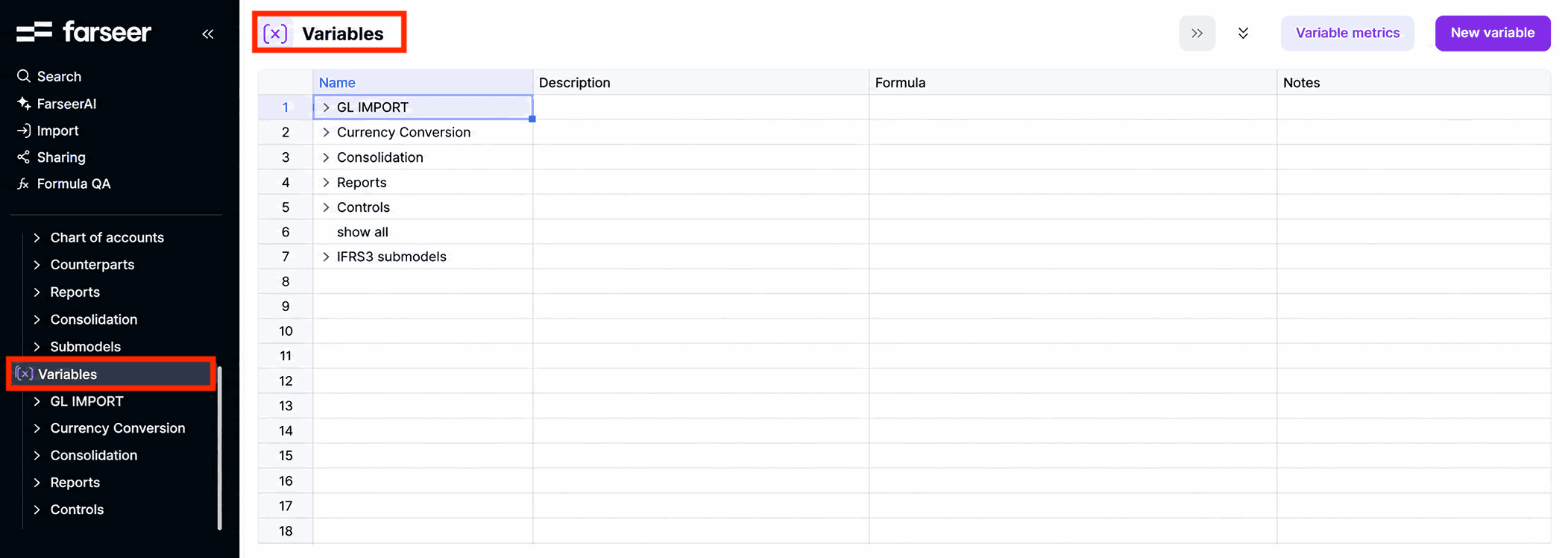
Task: Click the Variable metrics button
Action: click(1347, 33)
